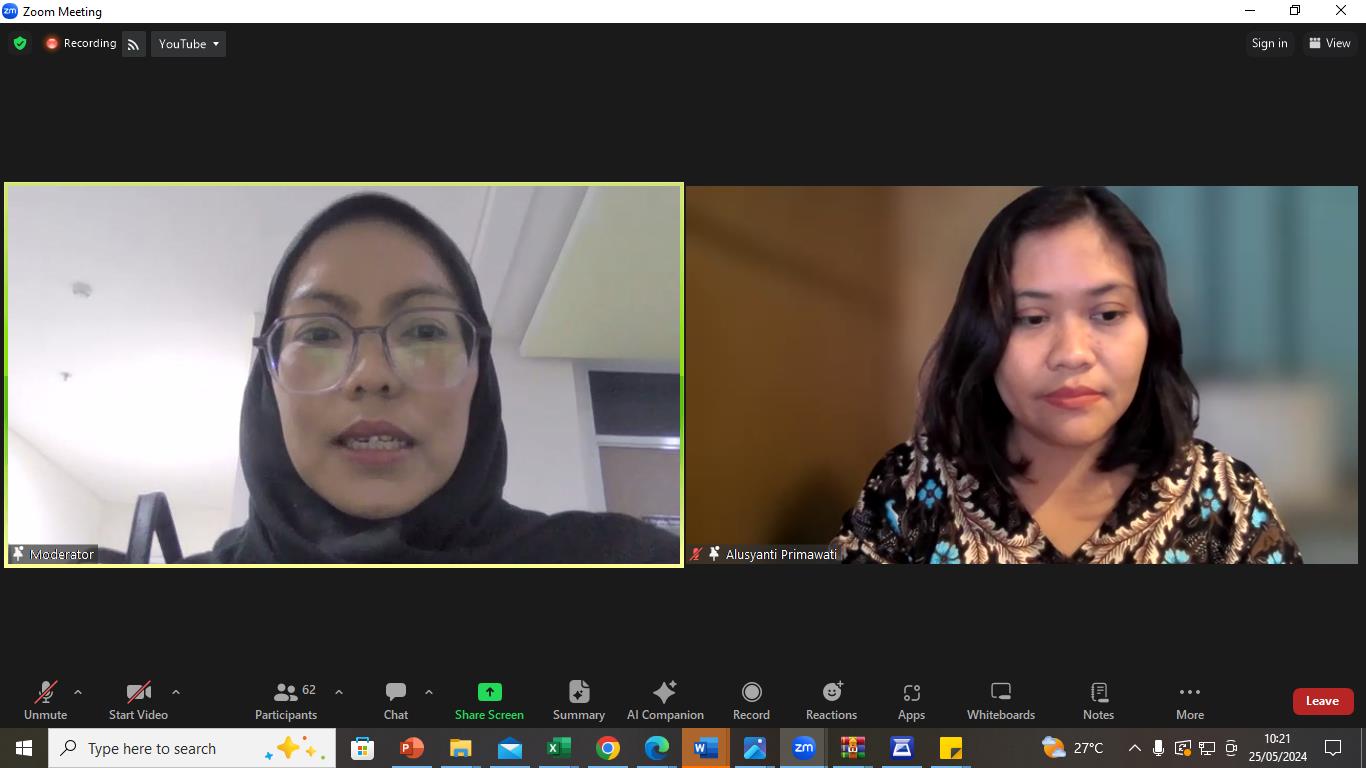The height and width of the screenshot is (768, 1366).
Task: Open the More options menu
Action: click(1189, 700)
